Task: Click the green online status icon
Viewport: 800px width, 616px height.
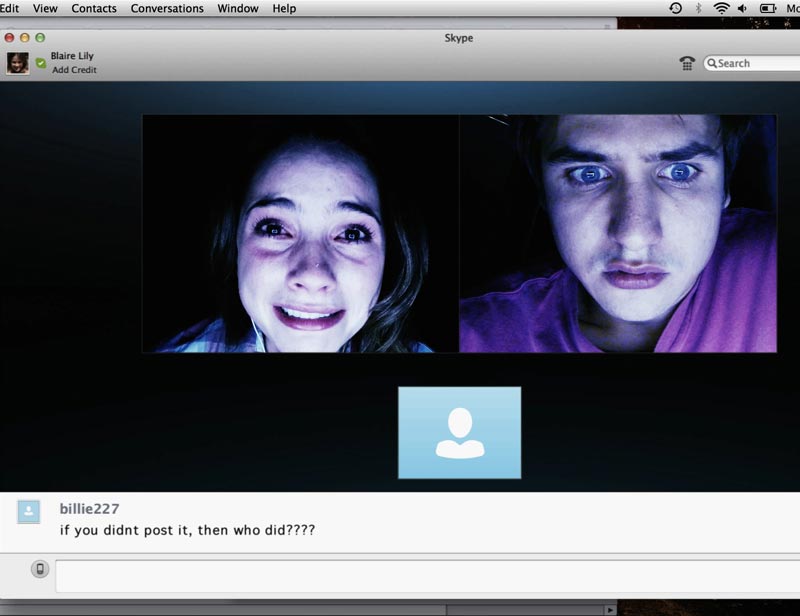Action: pyautogui.click(x=41, y=63)
